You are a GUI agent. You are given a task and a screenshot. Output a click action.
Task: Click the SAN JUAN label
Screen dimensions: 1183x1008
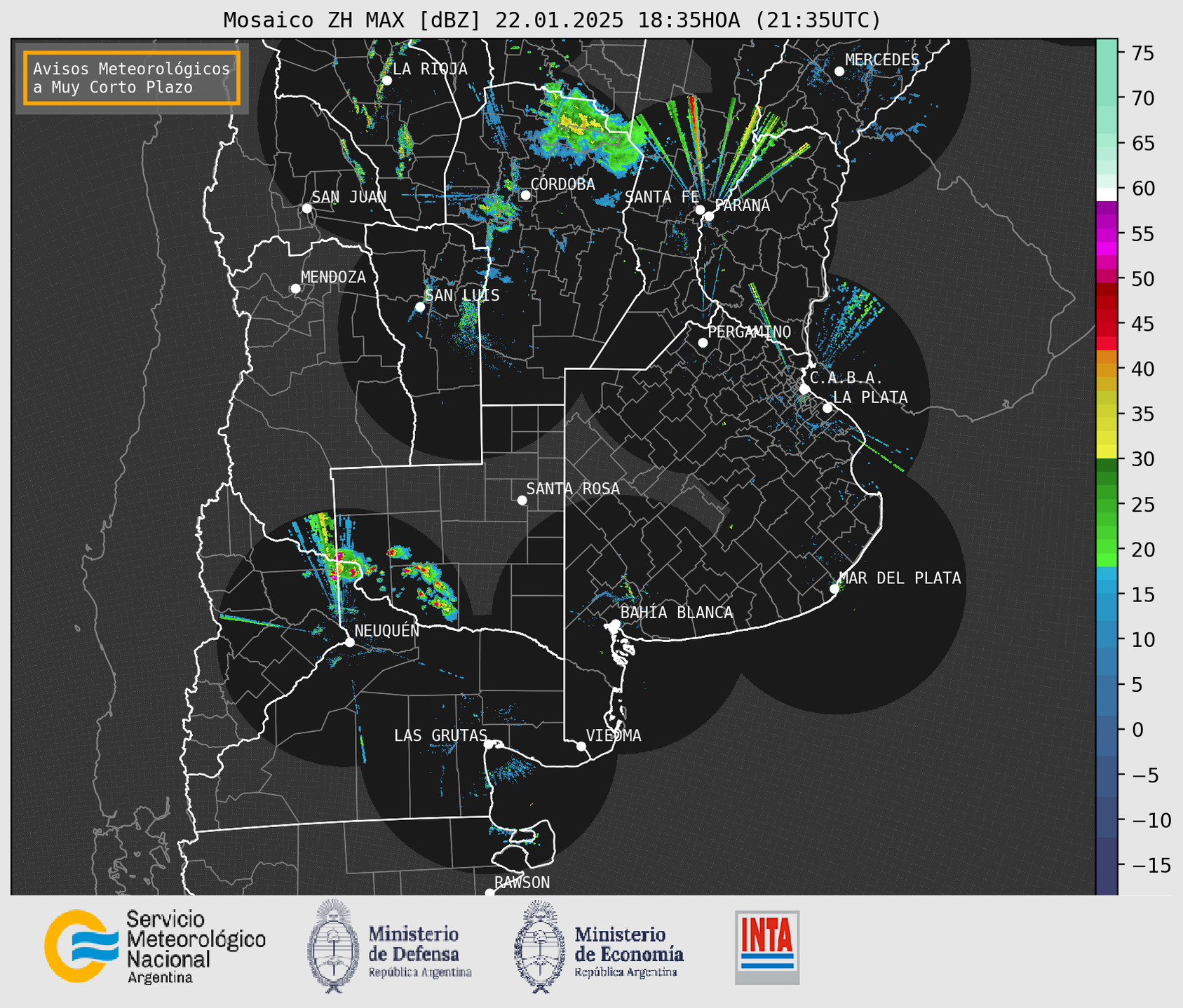click(349, 197)
